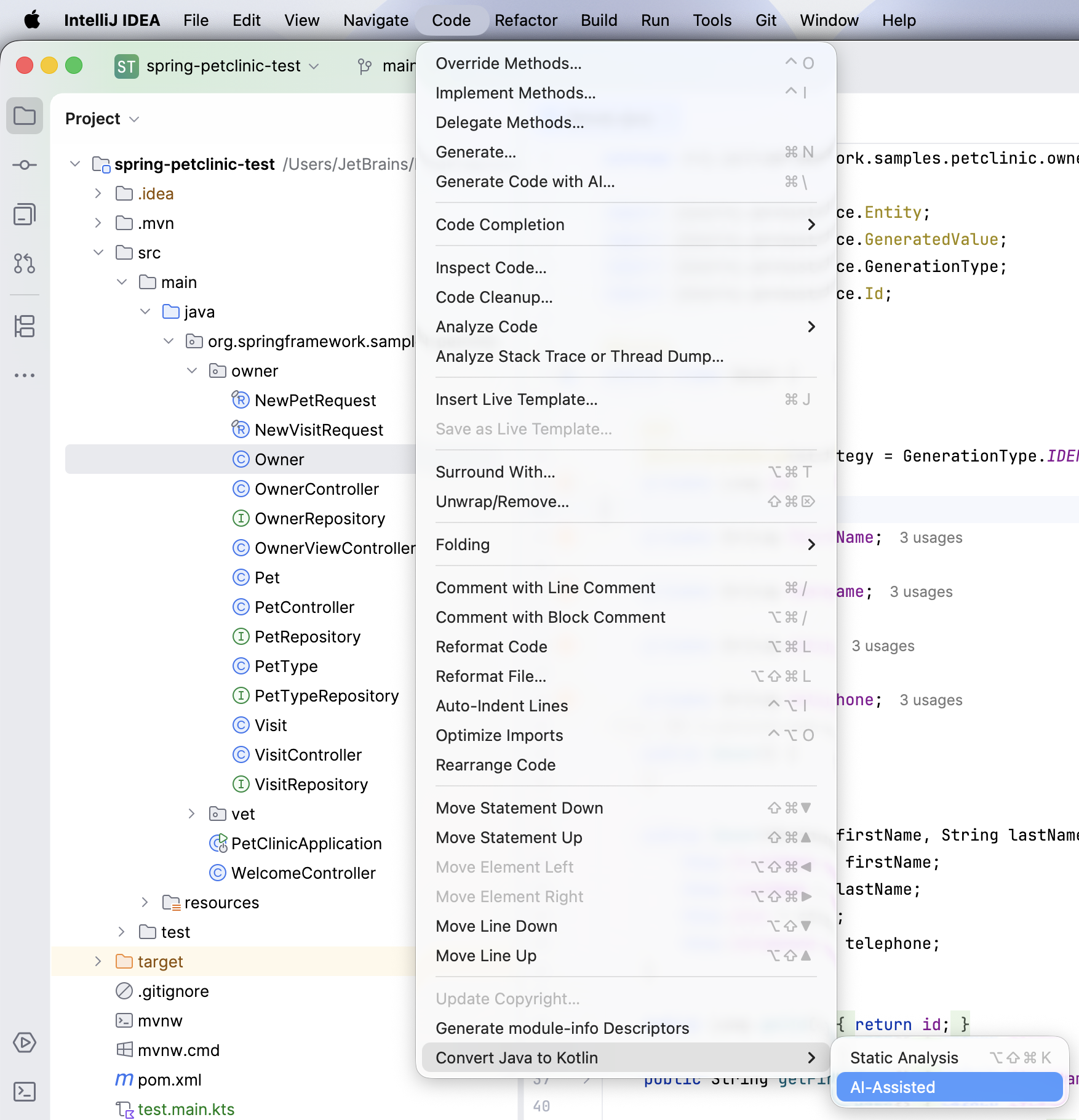The width and height of the screenshot is (1079, 1120).
Task: Select Surround With menu item
Action: click(x=626, y=472)
